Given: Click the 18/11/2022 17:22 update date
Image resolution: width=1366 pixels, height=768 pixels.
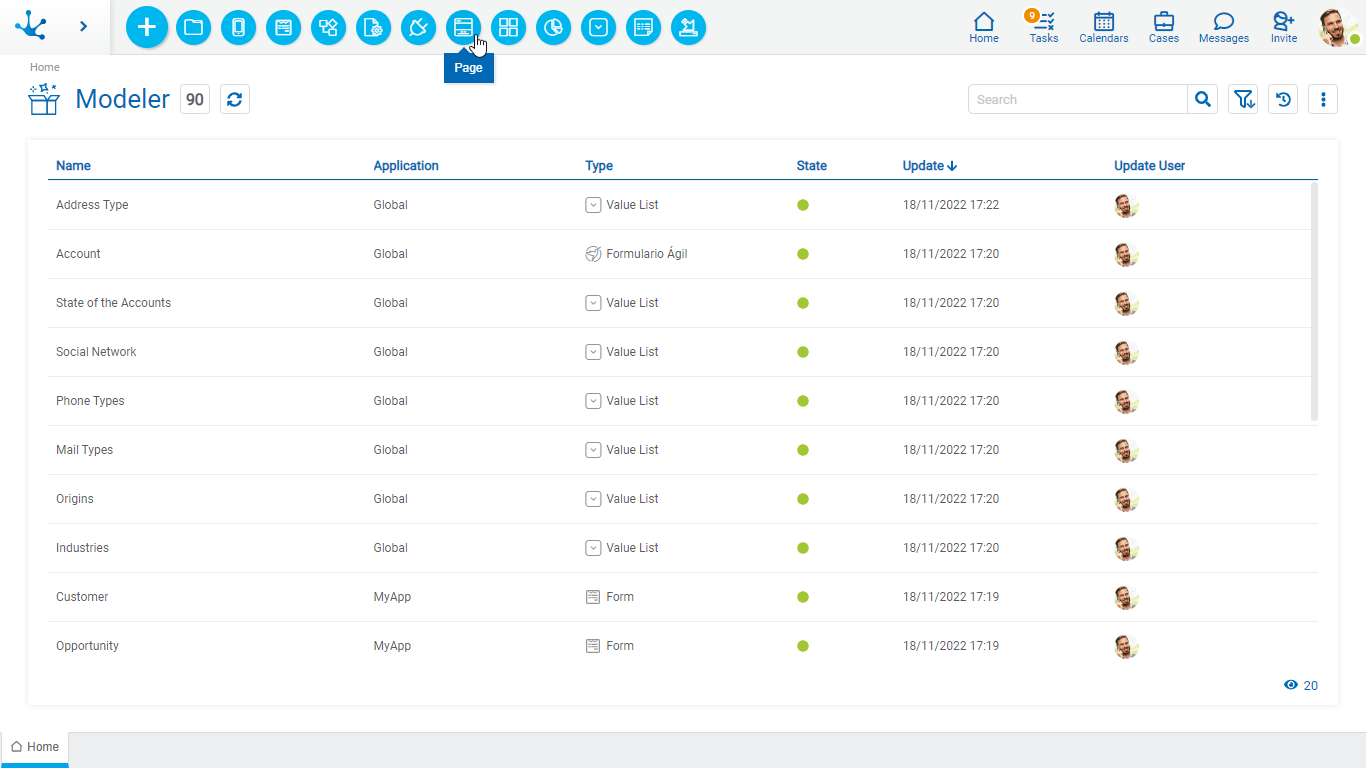Looking at the screenshot, I should [951, 205].
